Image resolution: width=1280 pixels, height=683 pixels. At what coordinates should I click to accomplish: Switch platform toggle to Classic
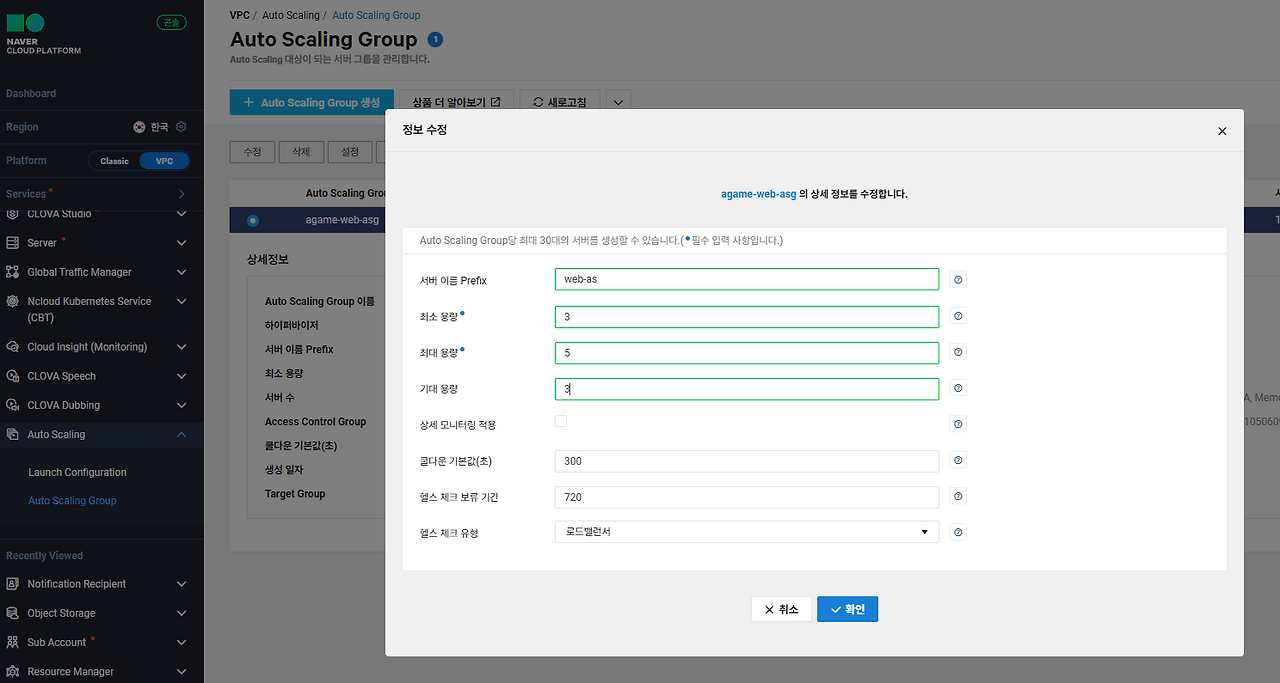(114, 161)
